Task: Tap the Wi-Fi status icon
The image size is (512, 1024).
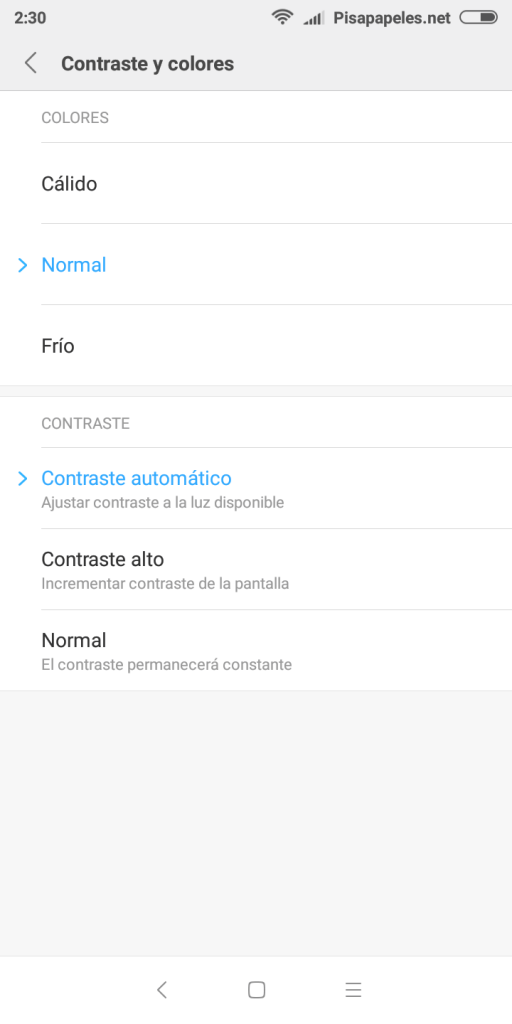Action: click(x=282, y=18)
